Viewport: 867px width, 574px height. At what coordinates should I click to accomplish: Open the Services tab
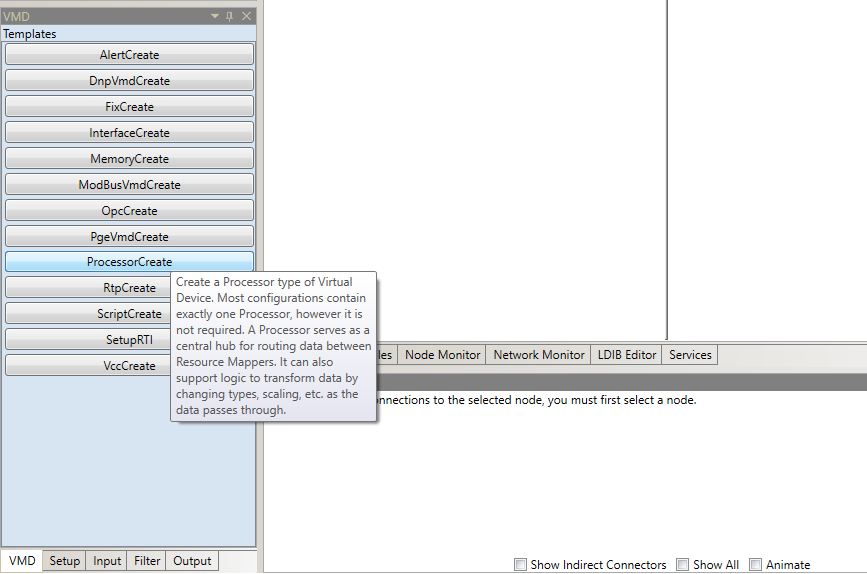coord(690,354)
